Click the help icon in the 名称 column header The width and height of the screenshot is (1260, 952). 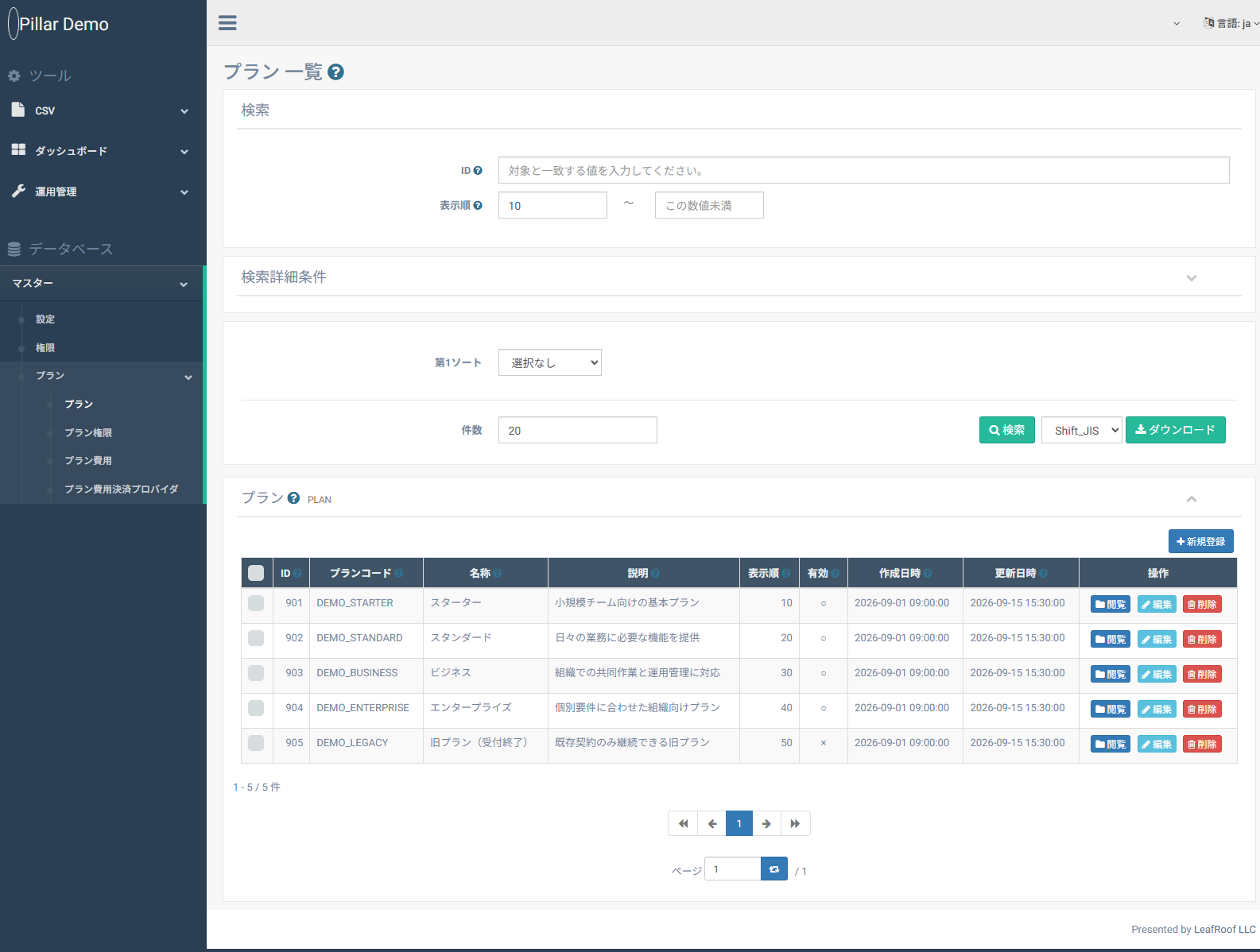tap(498, 573)
